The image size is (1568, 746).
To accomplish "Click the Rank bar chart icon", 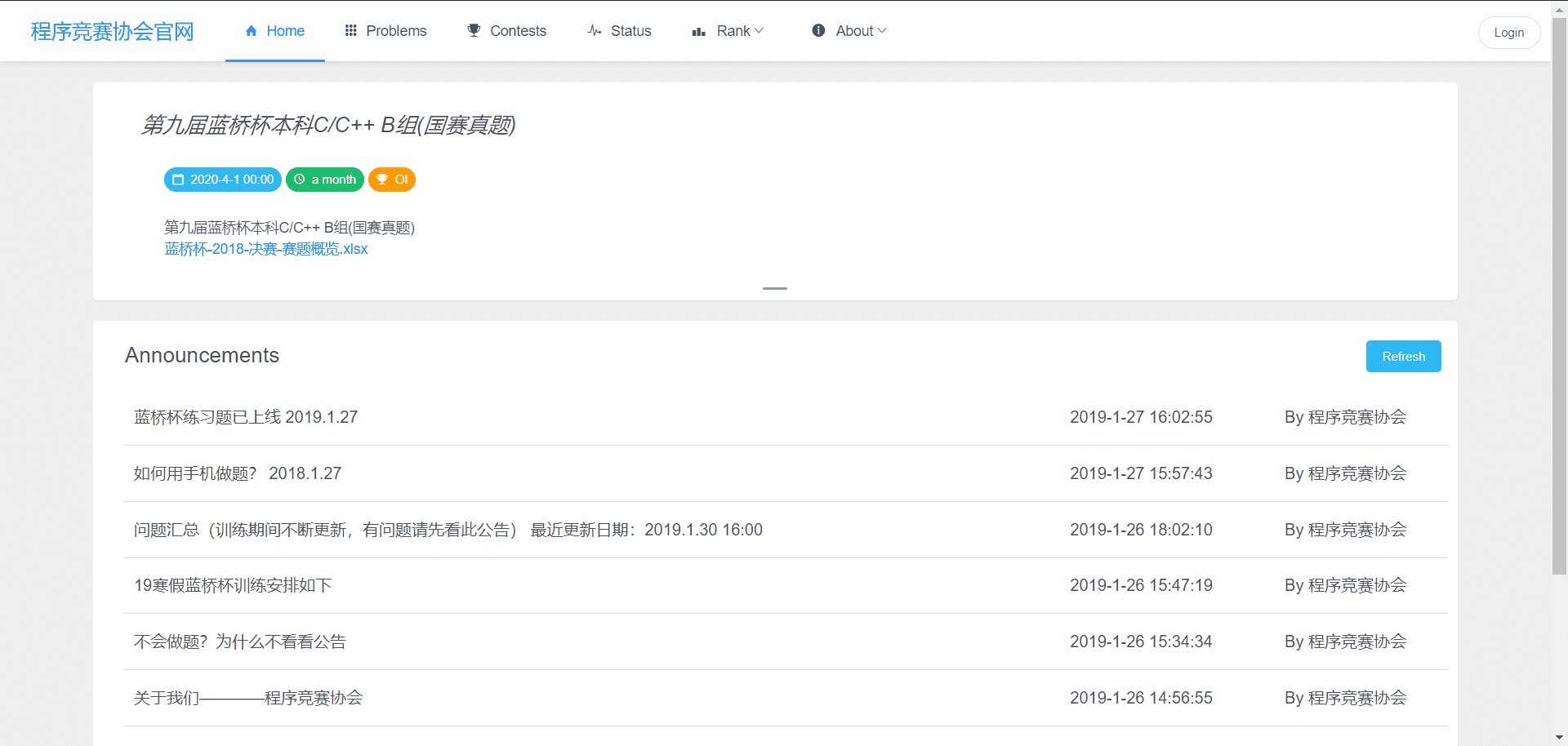I will tap(699, 32).
